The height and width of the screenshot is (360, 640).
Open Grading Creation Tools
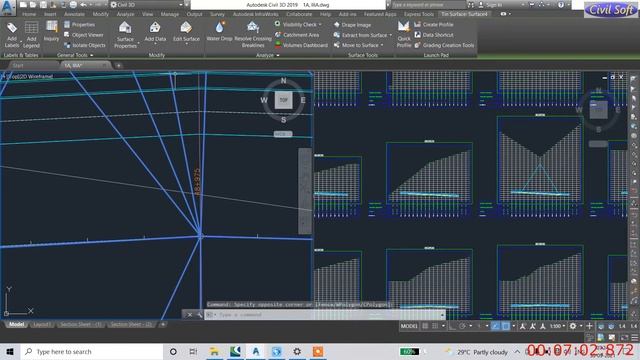tap(444, 45)
